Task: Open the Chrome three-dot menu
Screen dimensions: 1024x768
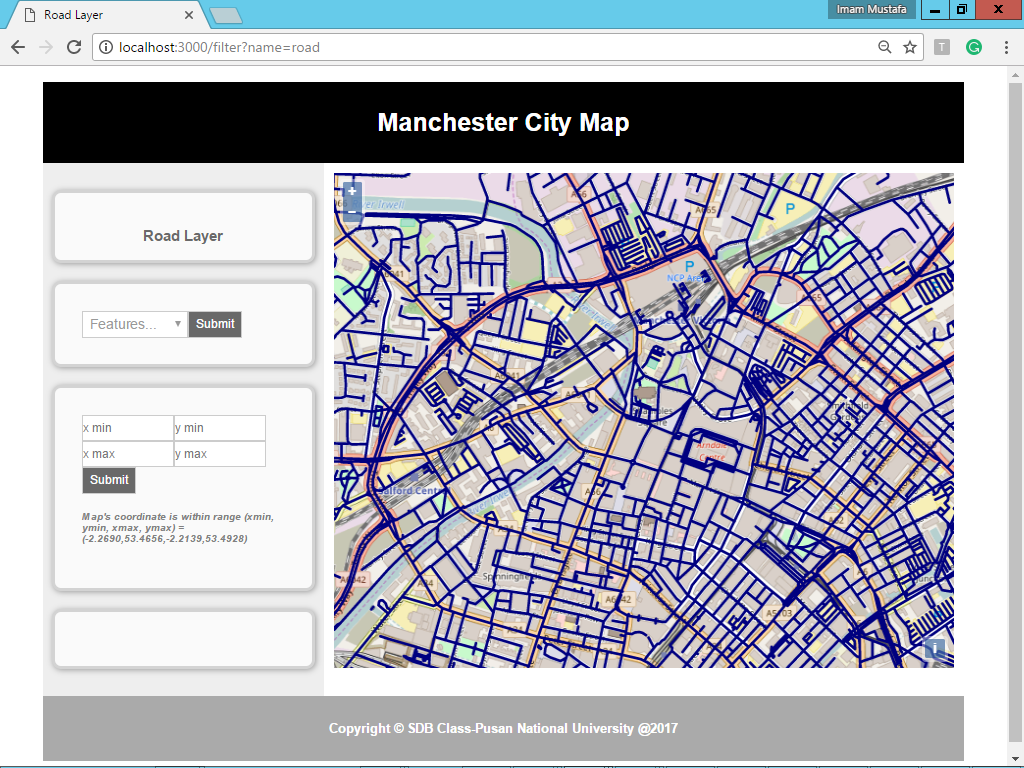Action: pyautogui.click(x=1006, y=47)
